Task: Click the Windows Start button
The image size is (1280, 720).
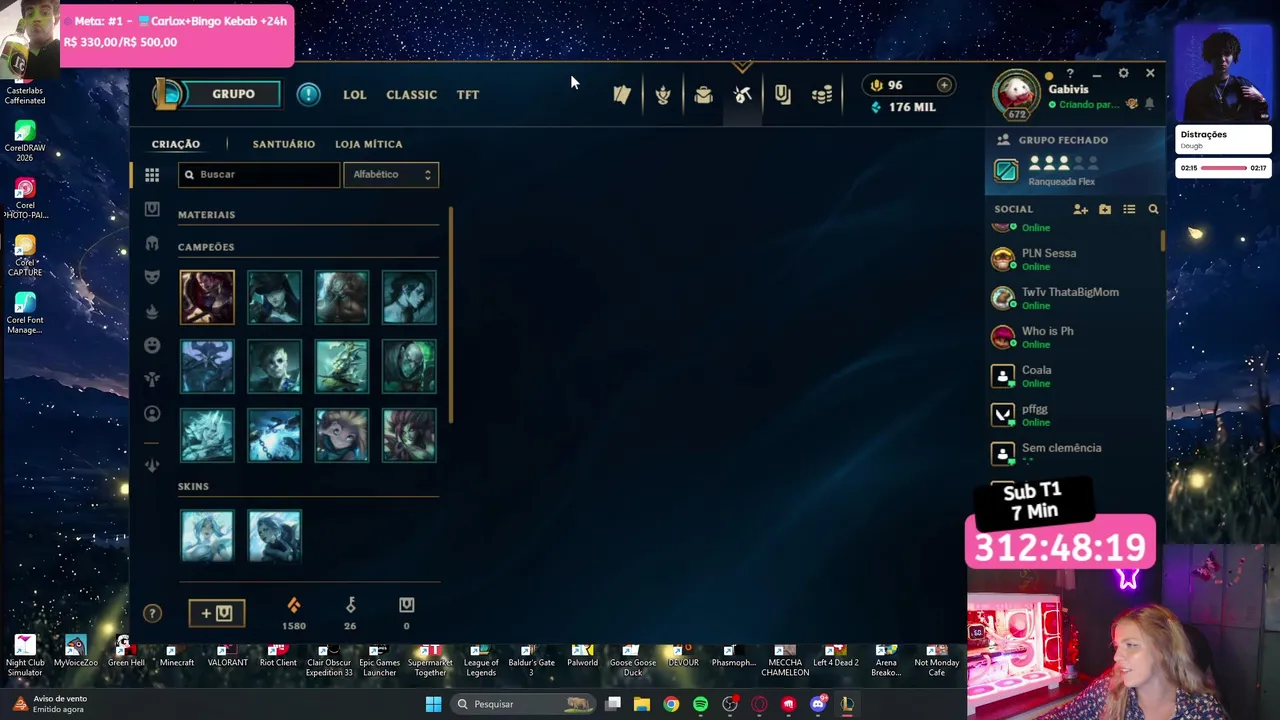Action: point(433,704)
